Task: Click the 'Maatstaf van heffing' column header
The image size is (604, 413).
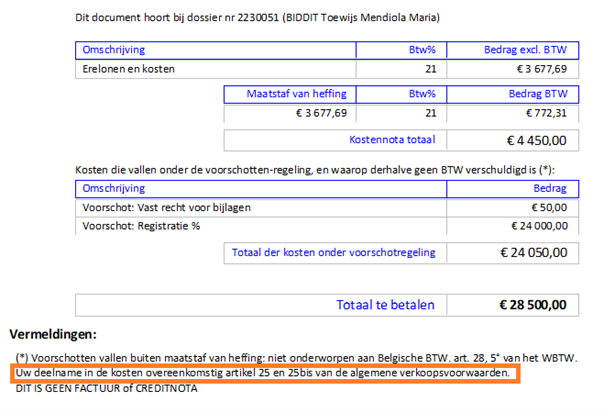Action: click(x=297, y=94)
